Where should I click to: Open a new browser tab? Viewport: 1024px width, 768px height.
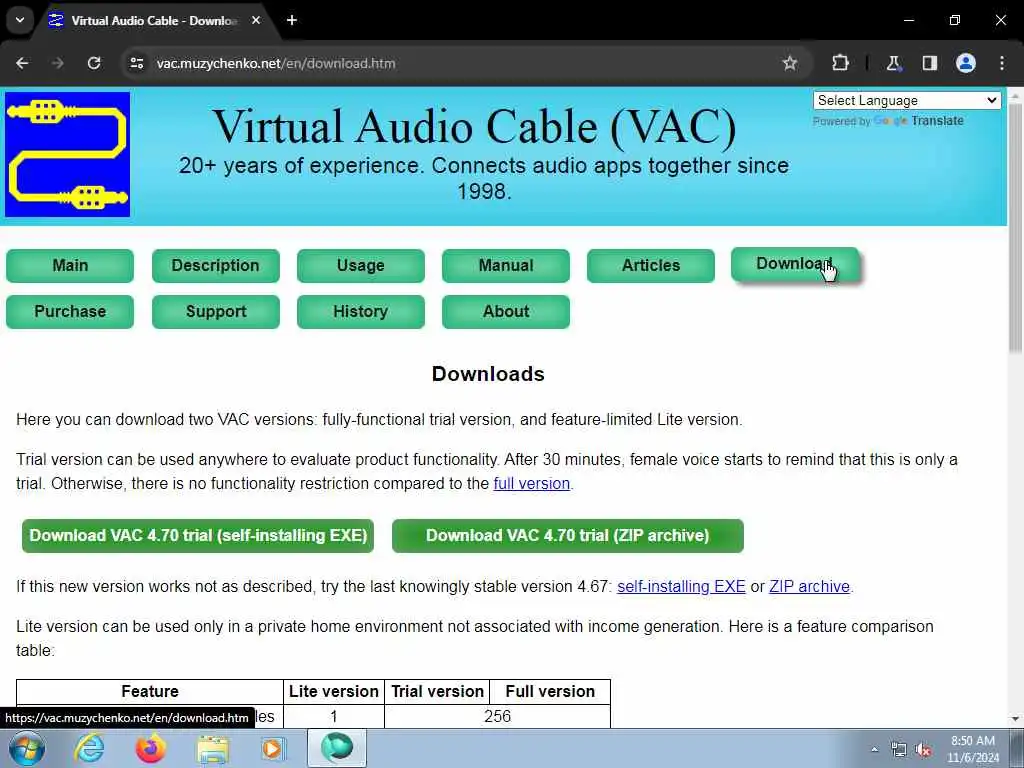[292, 20]
